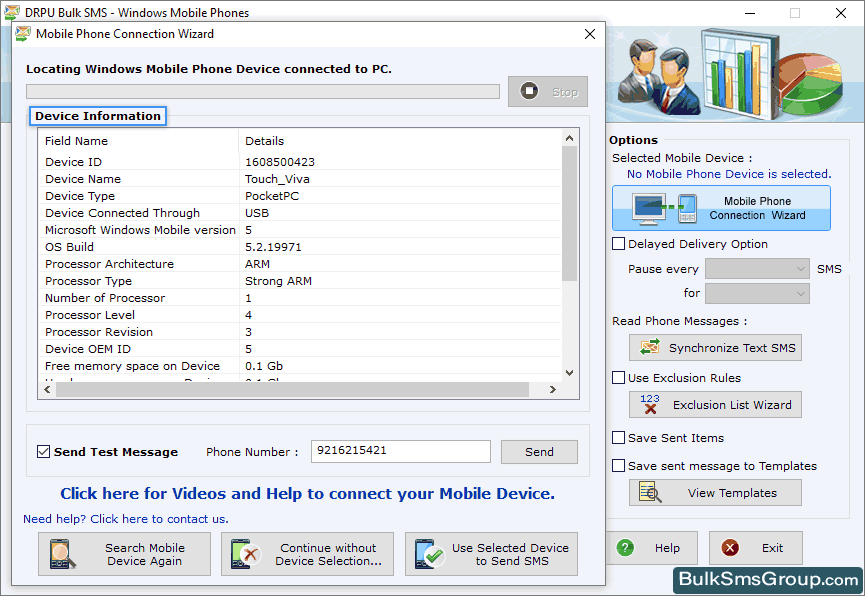The width and height of the screenshot is (865, 596).
Task: Click the Help button label
Action: click(x=667, y=548)
